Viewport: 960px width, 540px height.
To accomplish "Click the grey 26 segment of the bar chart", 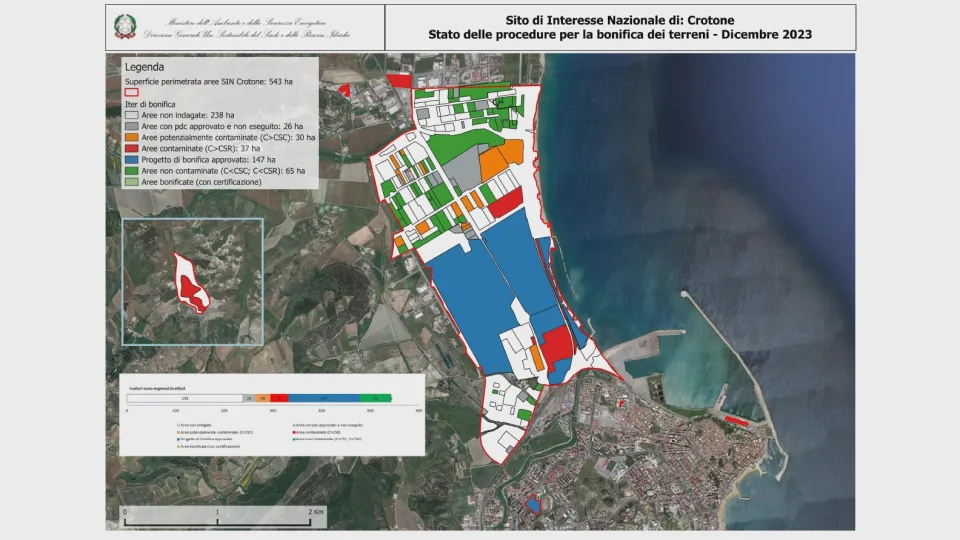I will [x=249, y=398].
